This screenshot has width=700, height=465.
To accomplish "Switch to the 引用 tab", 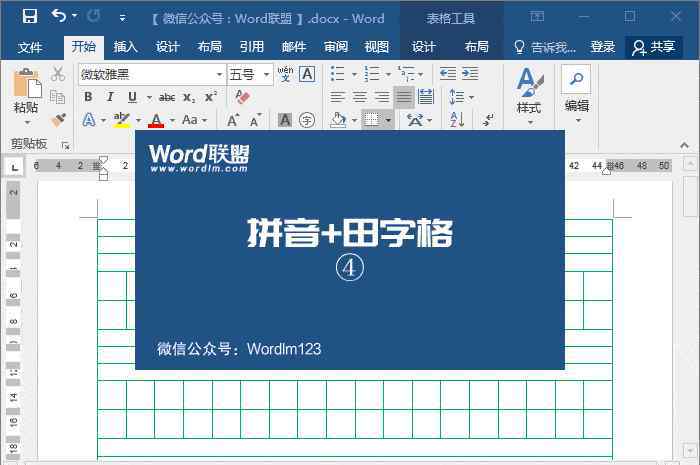I will tap(252, 46).
